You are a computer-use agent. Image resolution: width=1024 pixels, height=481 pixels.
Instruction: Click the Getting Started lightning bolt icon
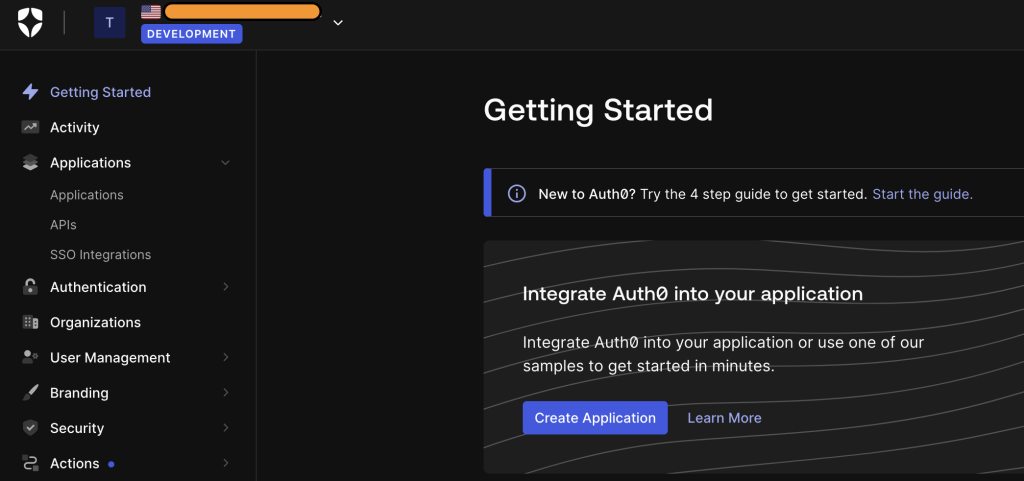(x=30, y=92)
